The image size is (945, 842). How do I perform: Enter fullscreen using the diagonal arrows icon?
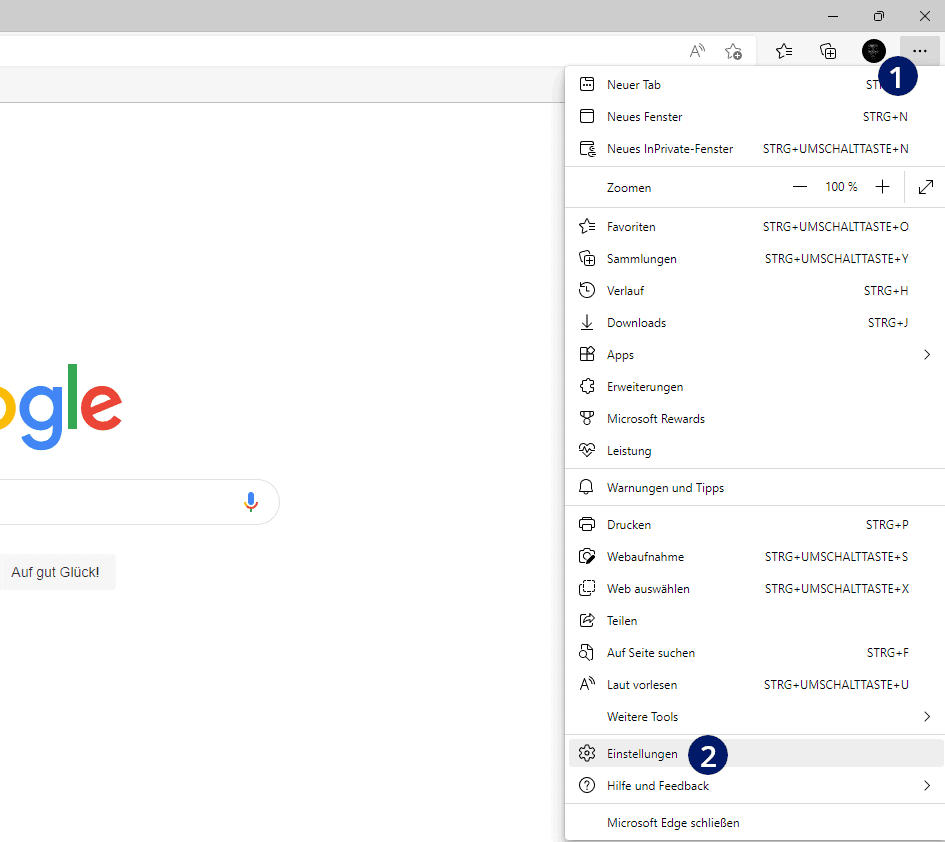pyautogui.click(x=925, y=187)
